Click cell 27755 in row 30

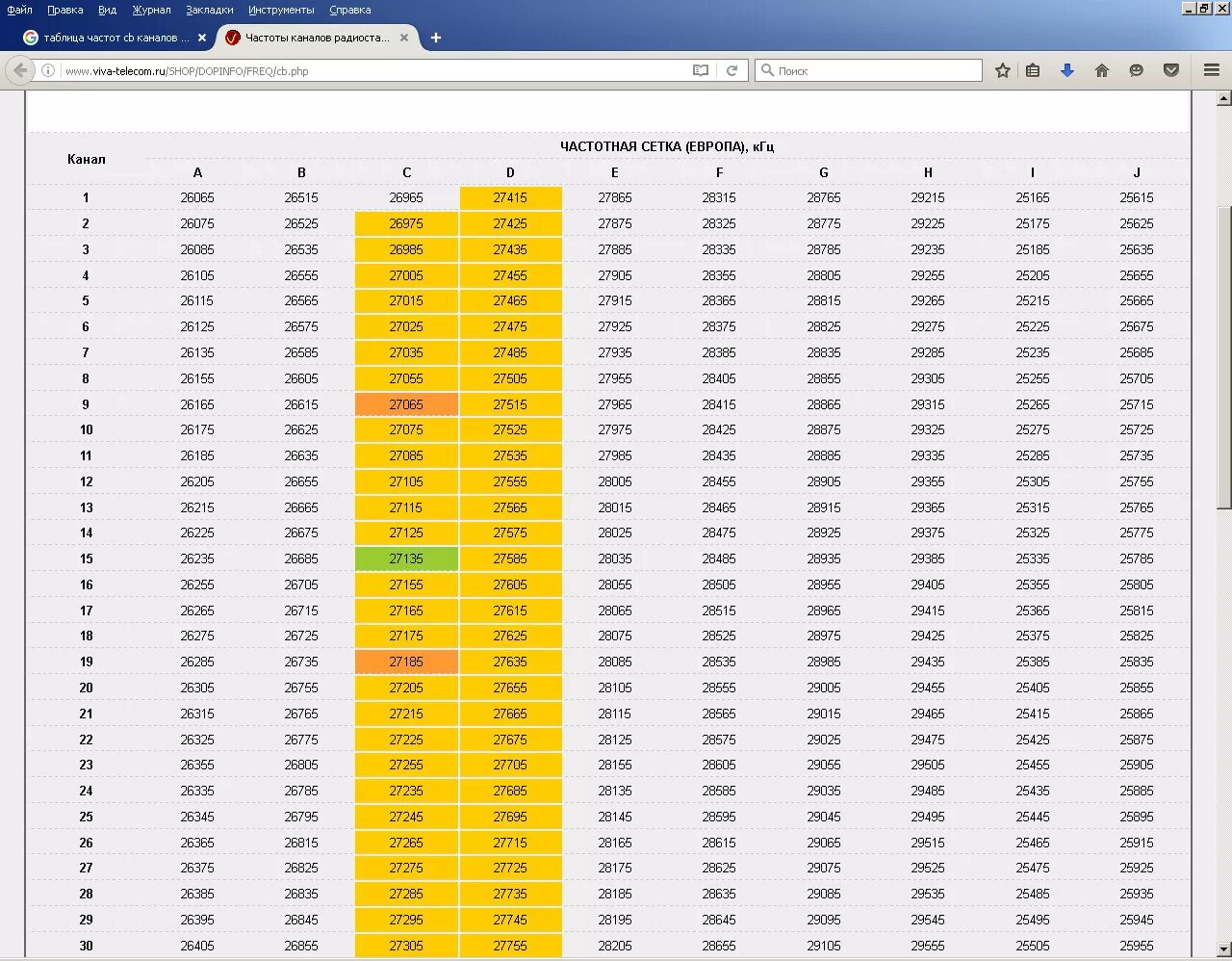coord(510,946)
